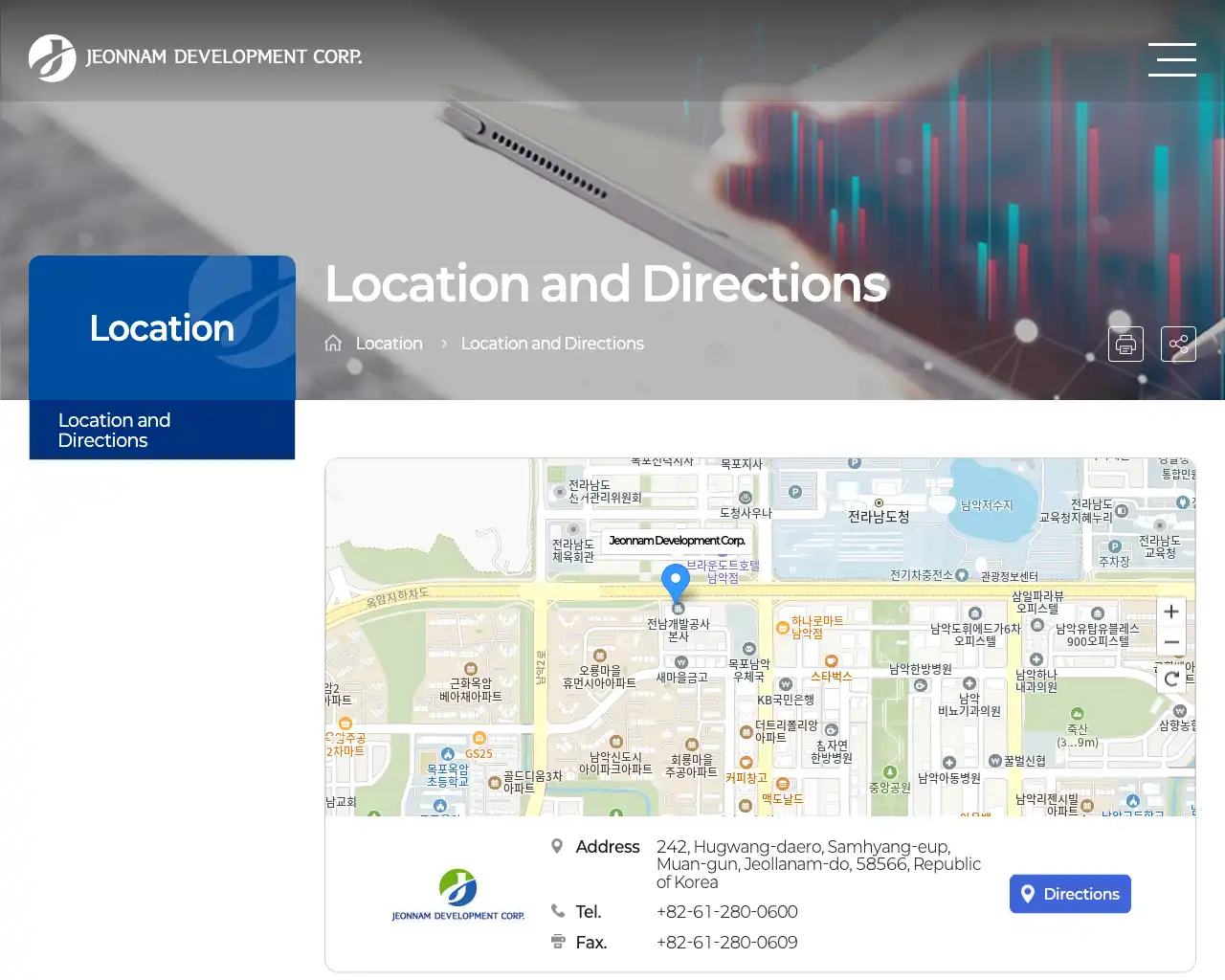This screenshot has width=1225, height=980.
Task: Click the 목포남악 우체국 post office marker
Action: coord(749,649)
